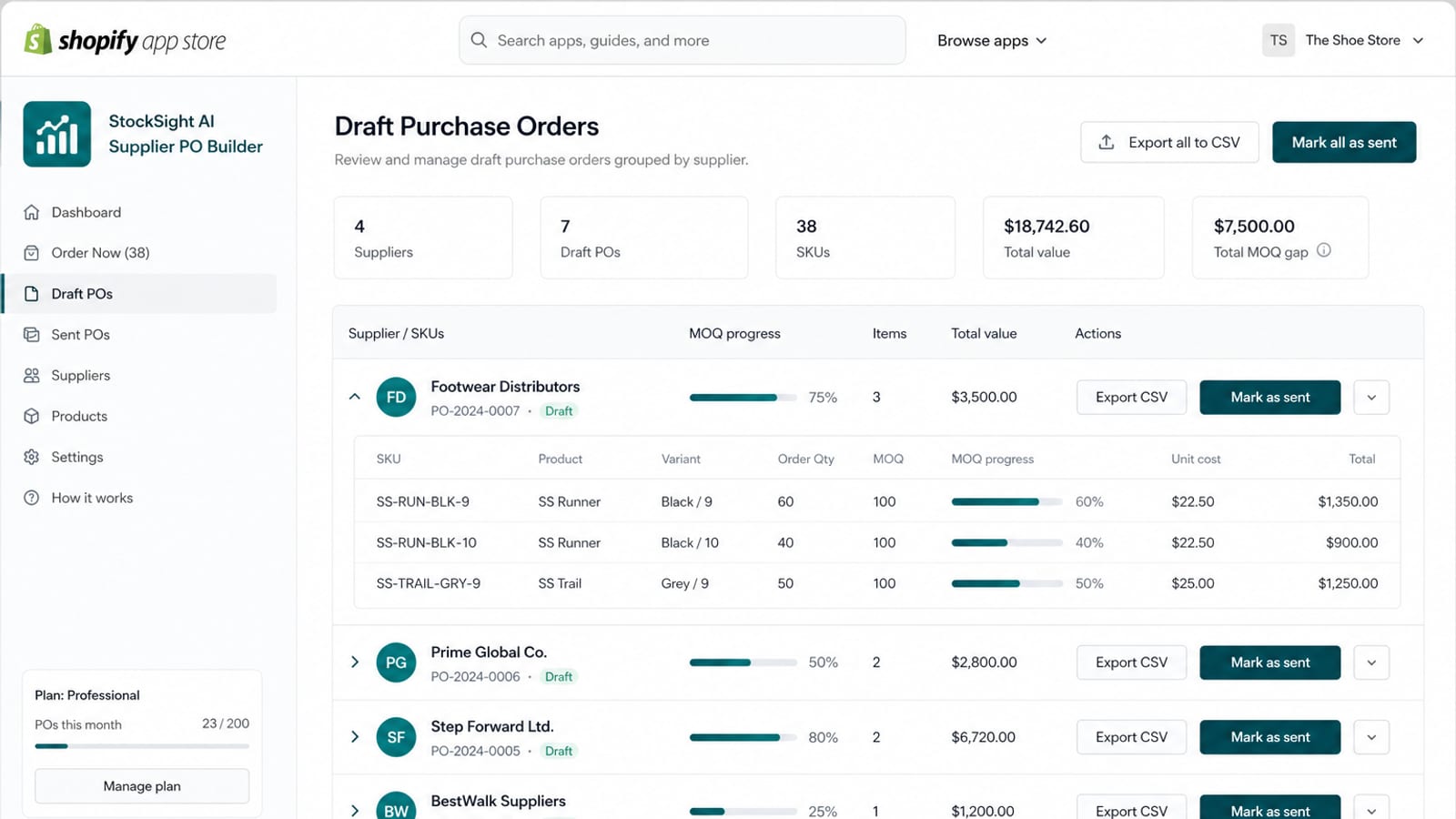The image size is (1456, 819).
Task: Click the Shopify app store logo
Action: click(125, 40)
